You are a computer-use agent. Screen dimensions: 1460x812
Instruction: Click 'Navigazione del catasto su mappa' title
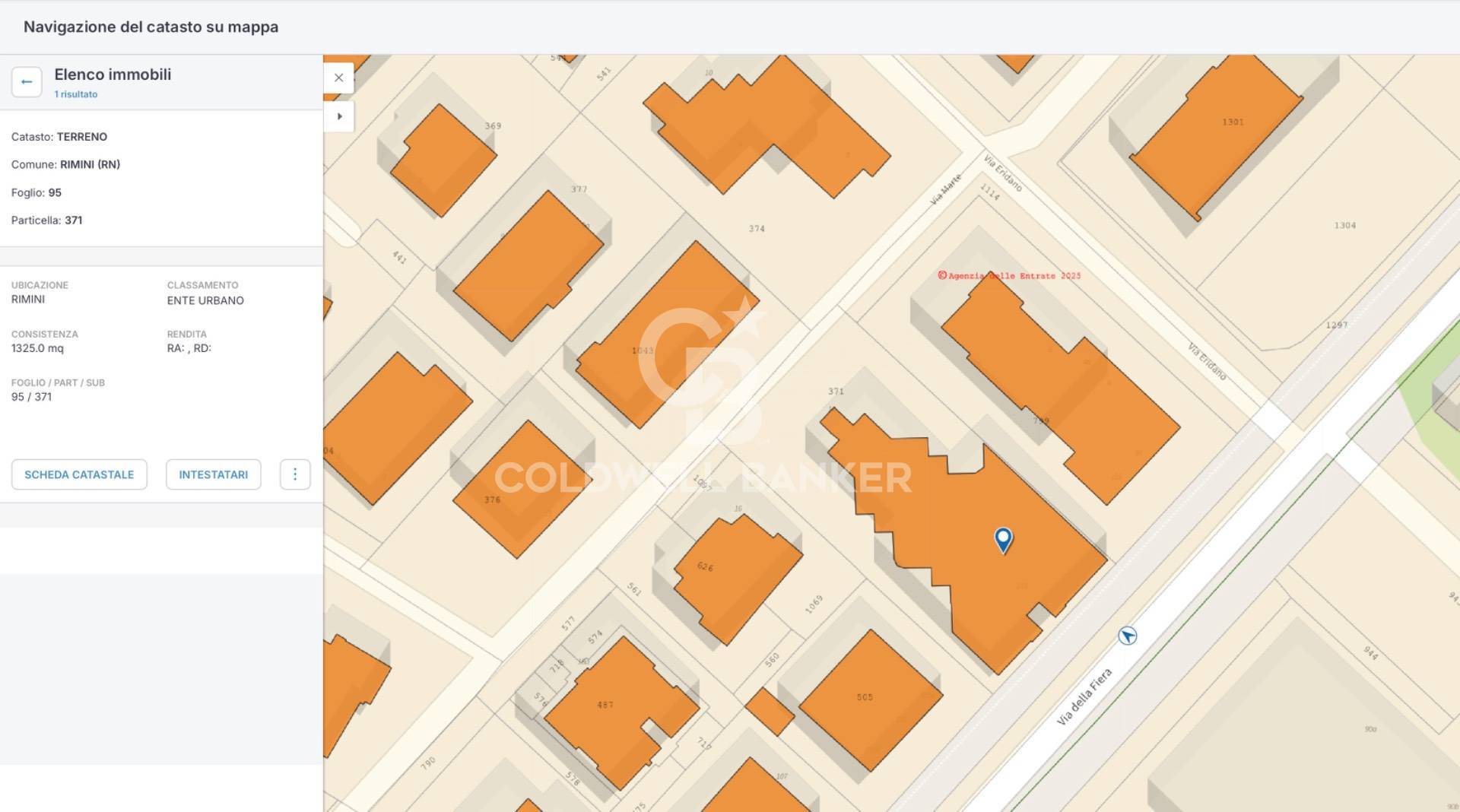tap(151, 27)
